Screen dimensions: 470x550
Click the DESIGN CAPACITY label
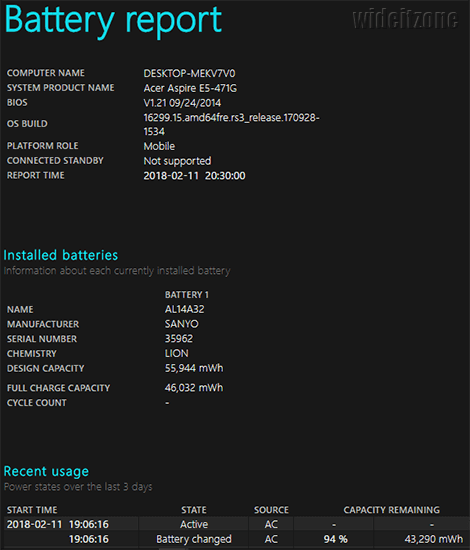point(46,368)
